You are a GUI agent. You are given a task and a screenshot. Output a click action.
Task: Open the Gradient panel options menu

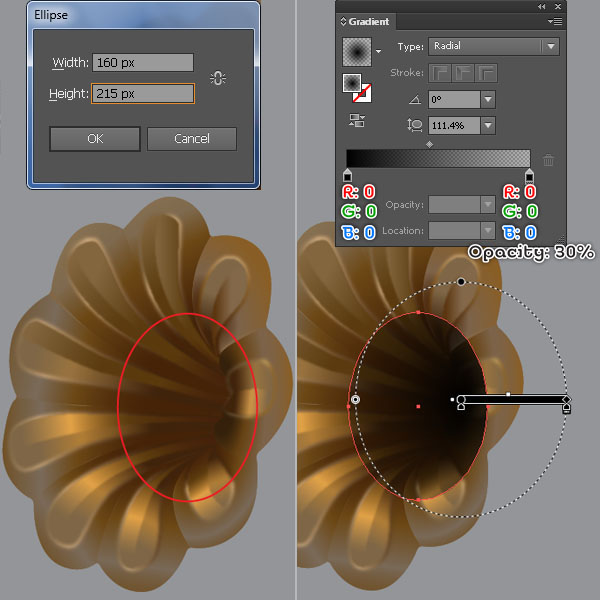[x=555, y=21]
